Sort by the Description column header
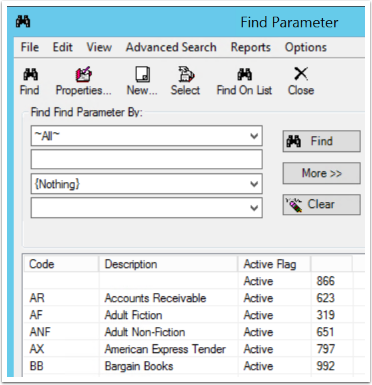The width and height of the screenshot is (372, 385). pyautogui.click(x=168, y=264)
